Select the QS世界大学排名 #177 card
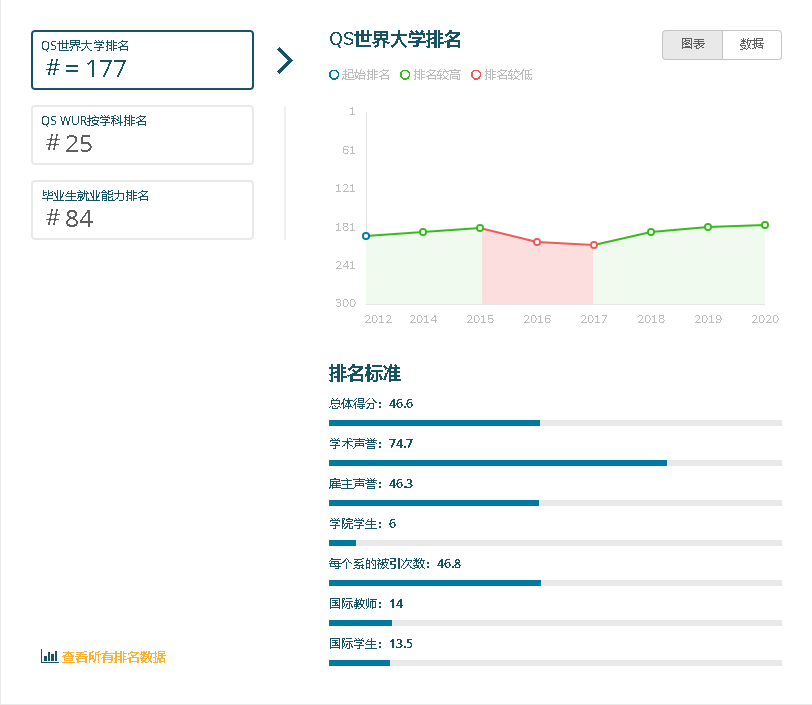This screenshot has height=705, width=812. 142,60
